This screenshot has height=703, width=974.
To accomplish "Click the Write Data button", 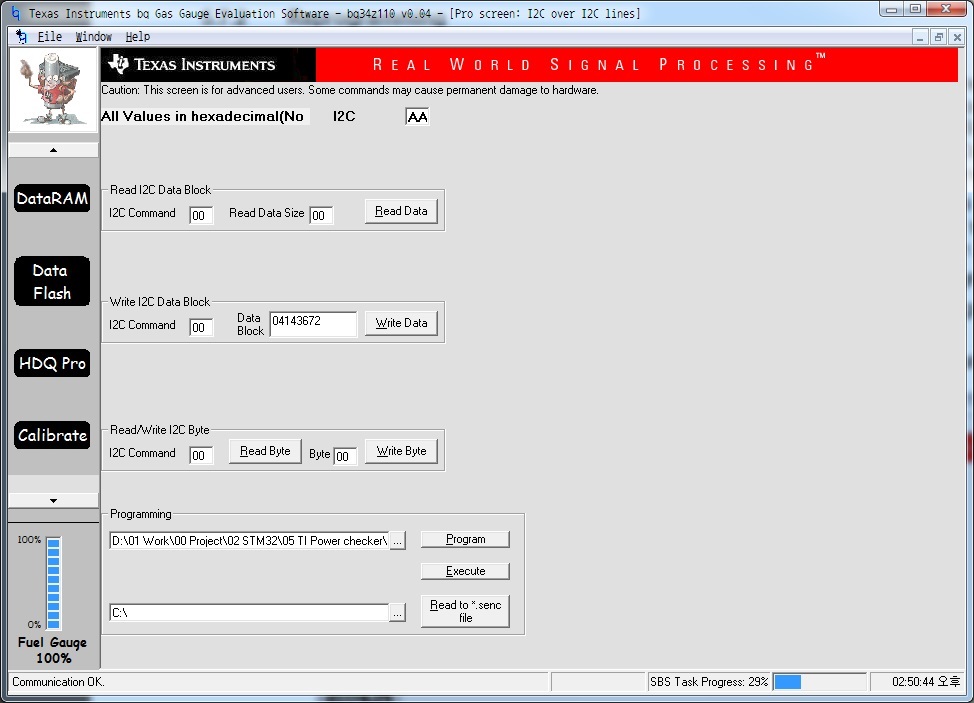I will click(401, 323).
